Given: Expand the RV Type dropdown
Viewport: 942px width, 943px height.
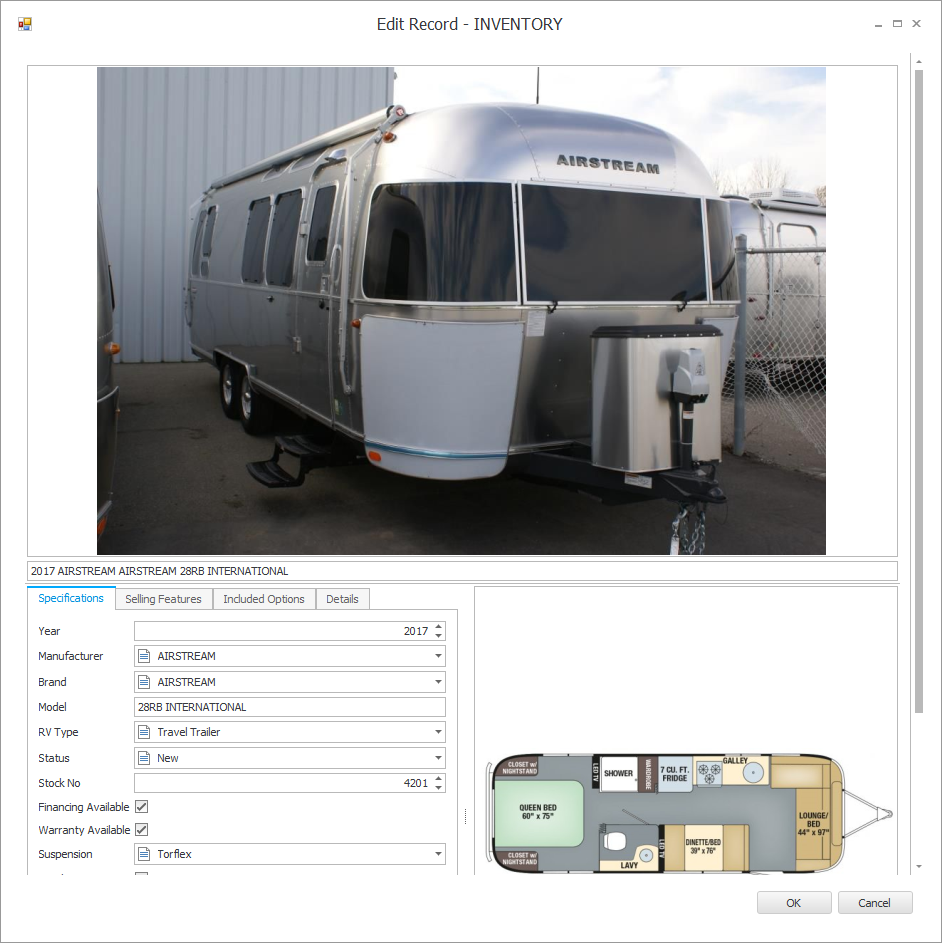Looking at the screenshot, I should pos(439,732).
